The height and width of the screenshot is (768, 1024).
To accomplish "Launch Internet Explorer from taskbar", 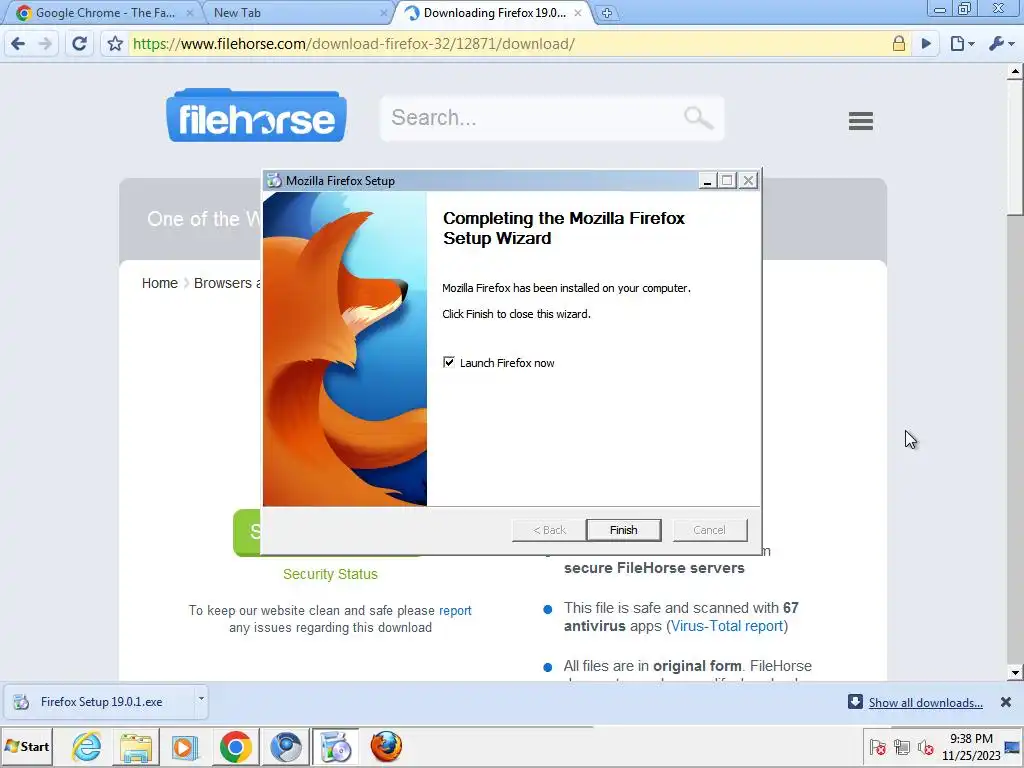I will coord(87,746).
